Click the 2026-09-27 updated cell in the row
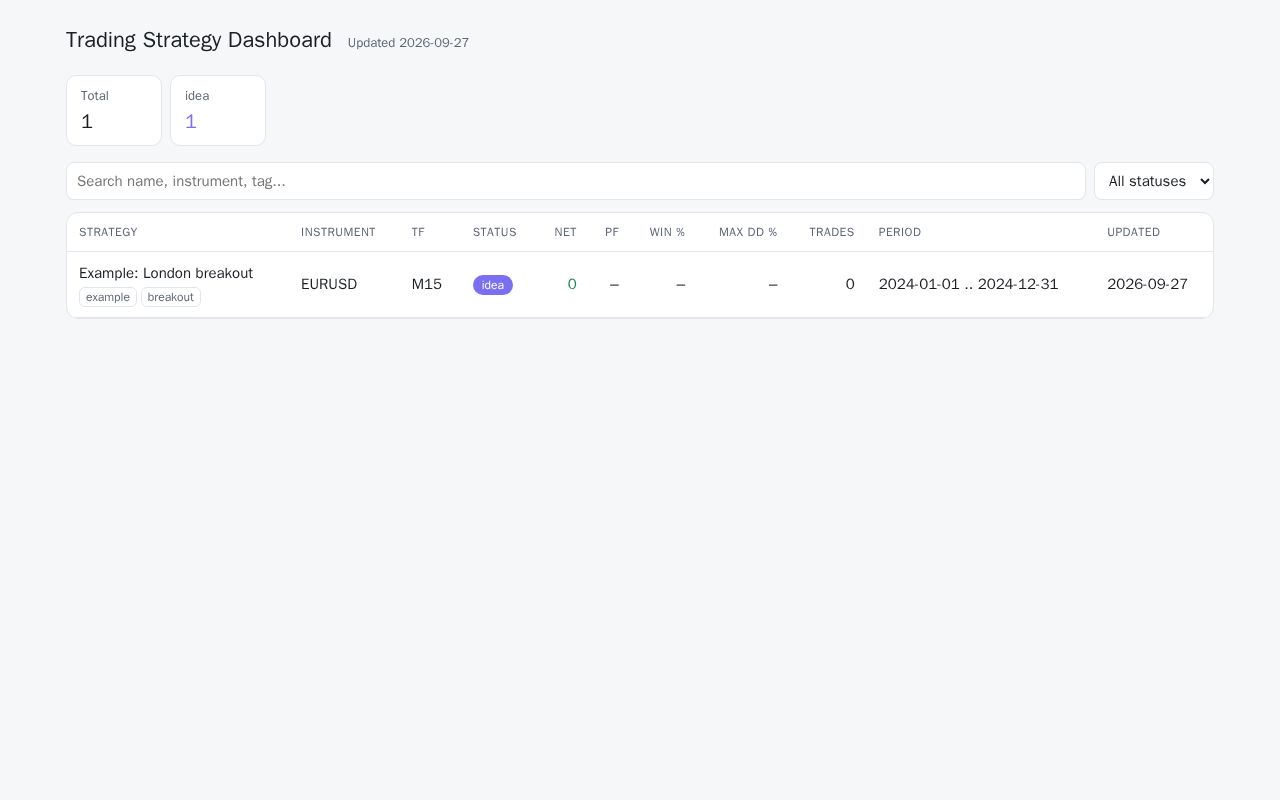This screenshot has height=800, width=1280. click(x=1147, y=284)
